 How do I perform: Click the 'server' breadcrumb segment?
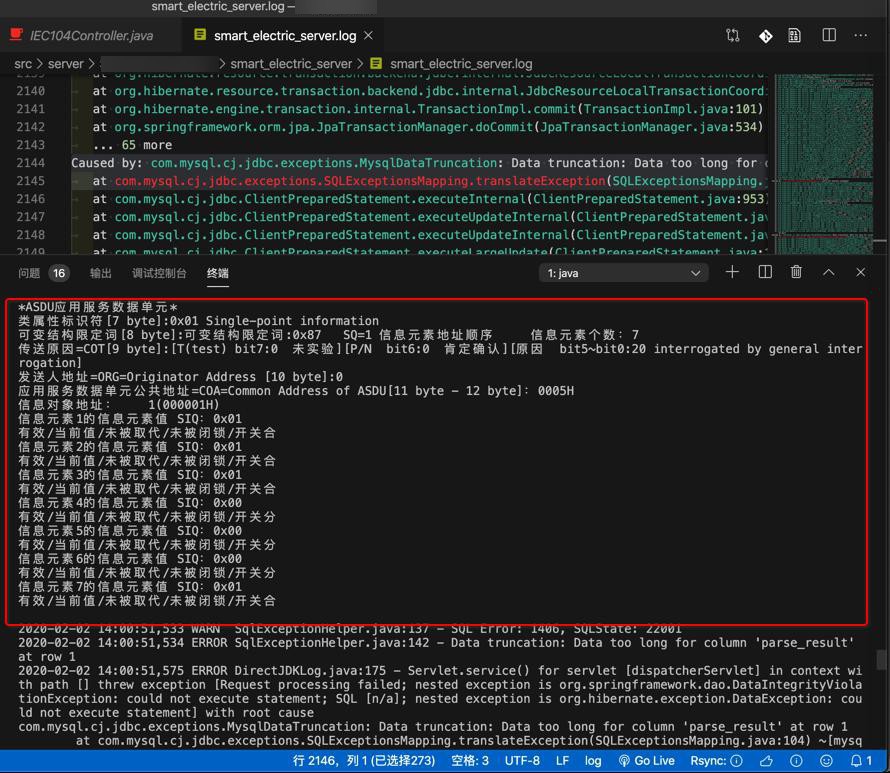(x=66, y=64)
